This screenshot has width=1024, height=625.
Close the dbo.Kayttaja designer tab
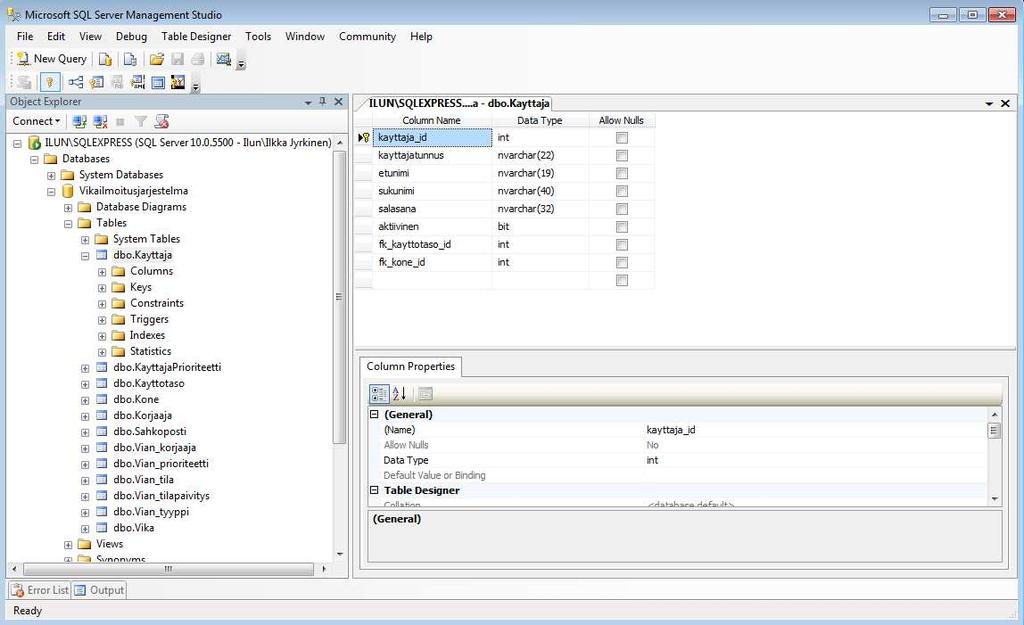pyautogui.click(x=1005, y=104)
